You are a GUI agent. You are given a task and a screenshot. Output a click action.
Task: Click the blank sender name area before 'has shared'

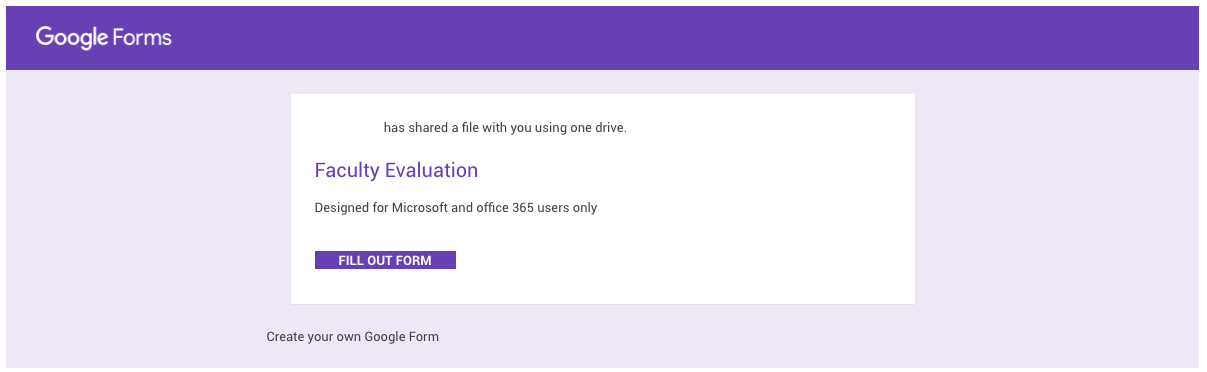(x=348, y=127)
